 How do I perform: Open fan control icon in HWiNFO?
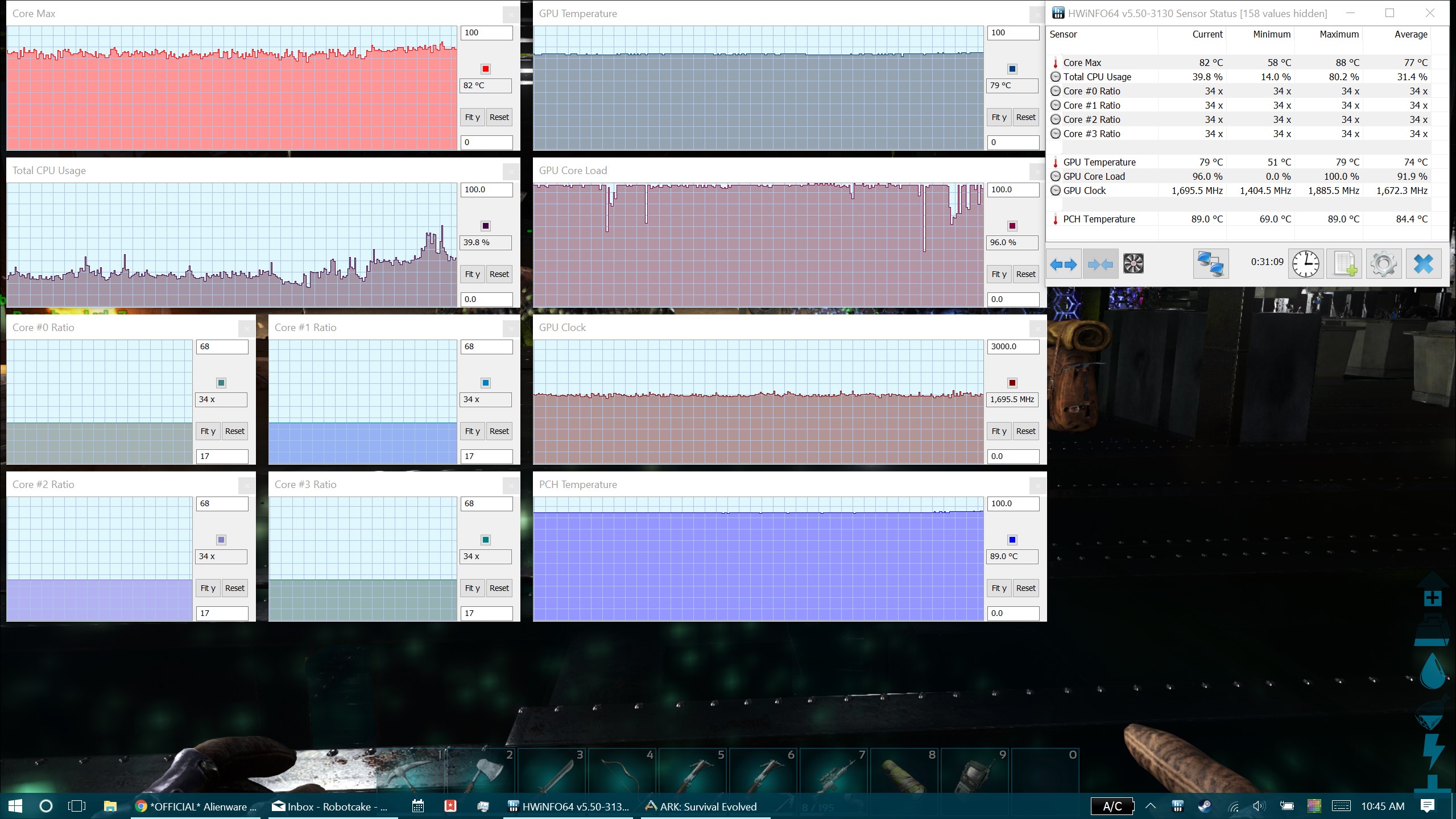[x=1134, y=264]
